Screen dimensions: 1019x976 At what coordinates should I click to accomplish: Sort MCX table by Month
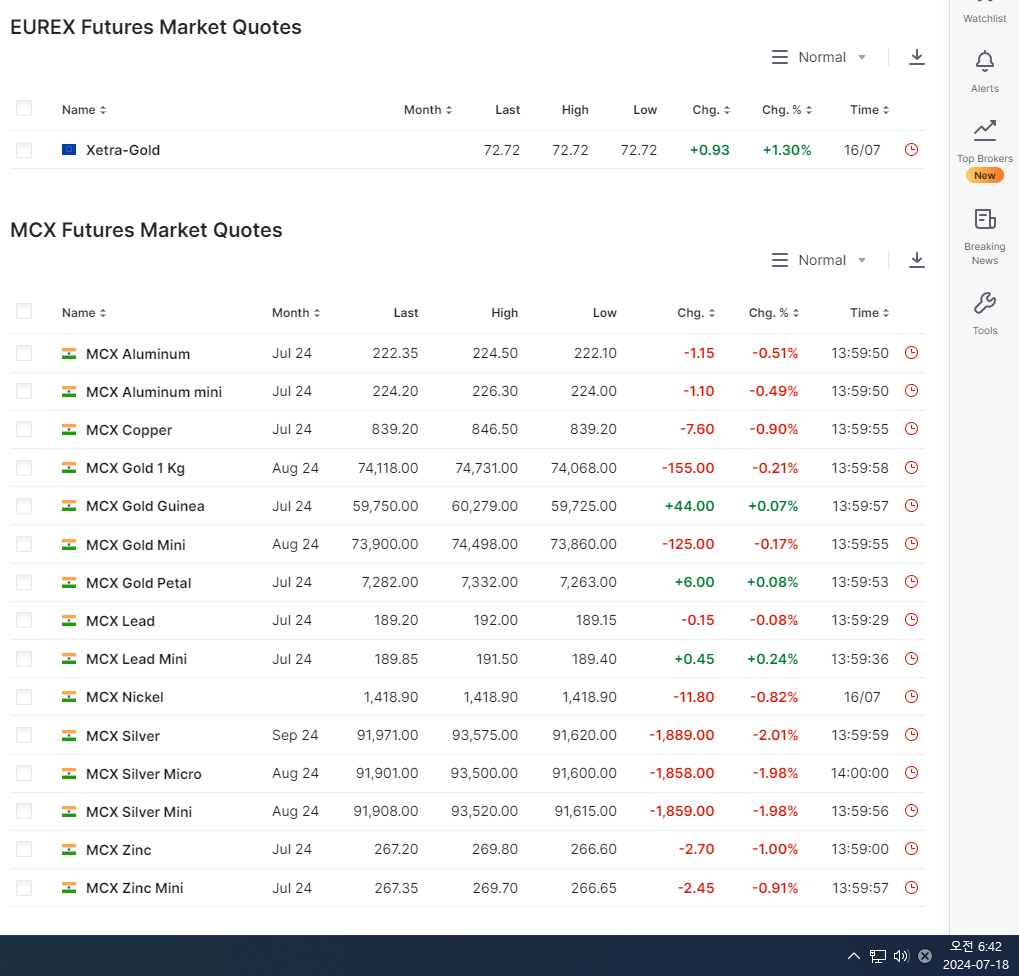(x=296, y=313)
